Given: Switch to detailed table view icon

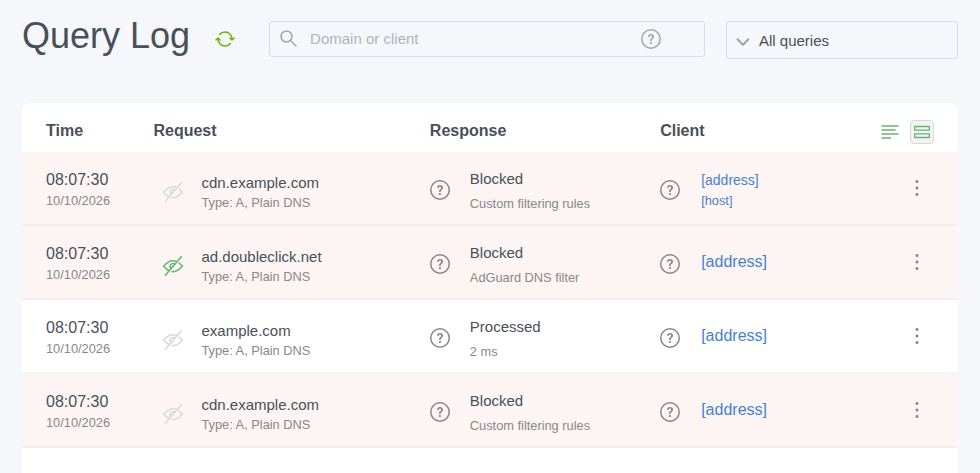Looking at the screenshot, I should (x=922, y=132).
